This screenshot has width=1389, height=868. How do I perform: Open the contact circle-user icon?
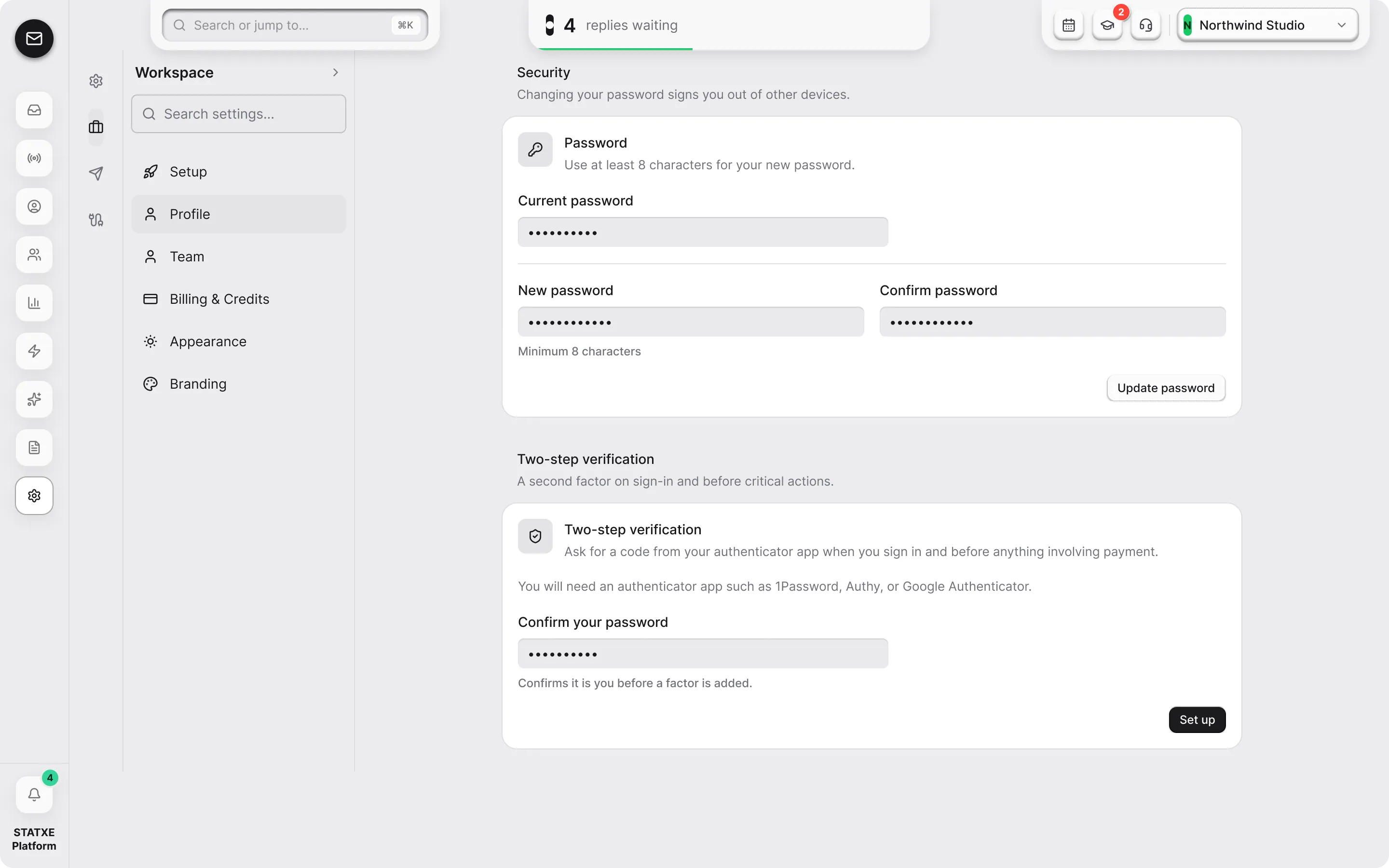point(34,206)
